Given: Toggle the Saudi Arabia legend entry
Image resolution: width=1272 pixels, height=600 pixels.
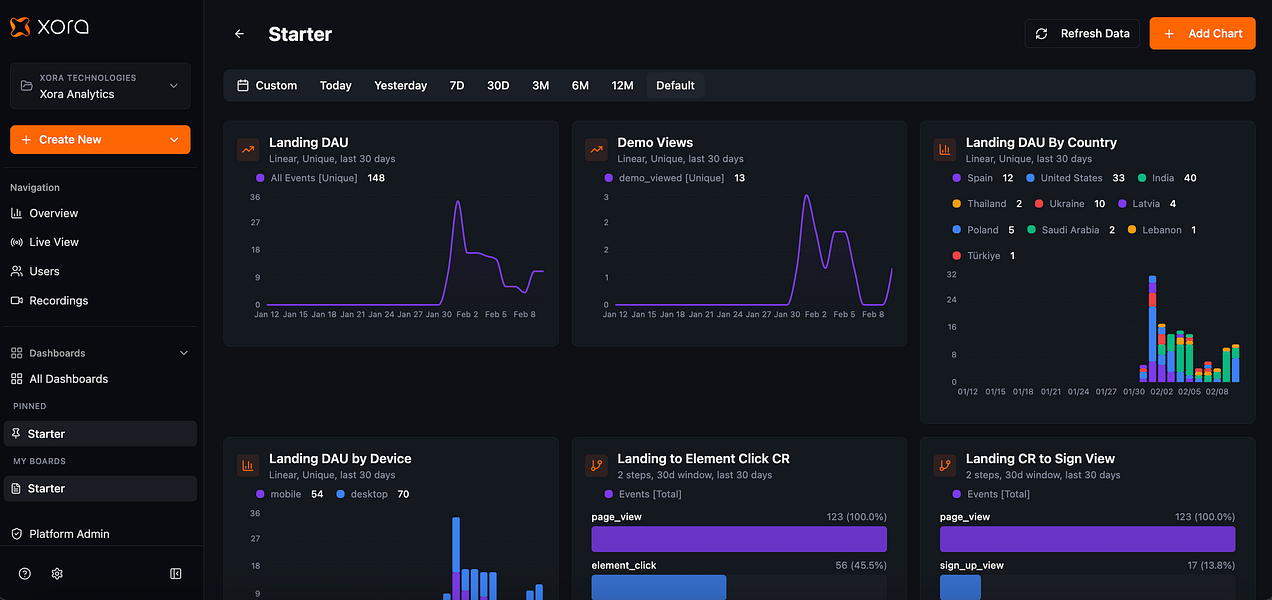Looking at the screenshot, I should pos(1070,230).
